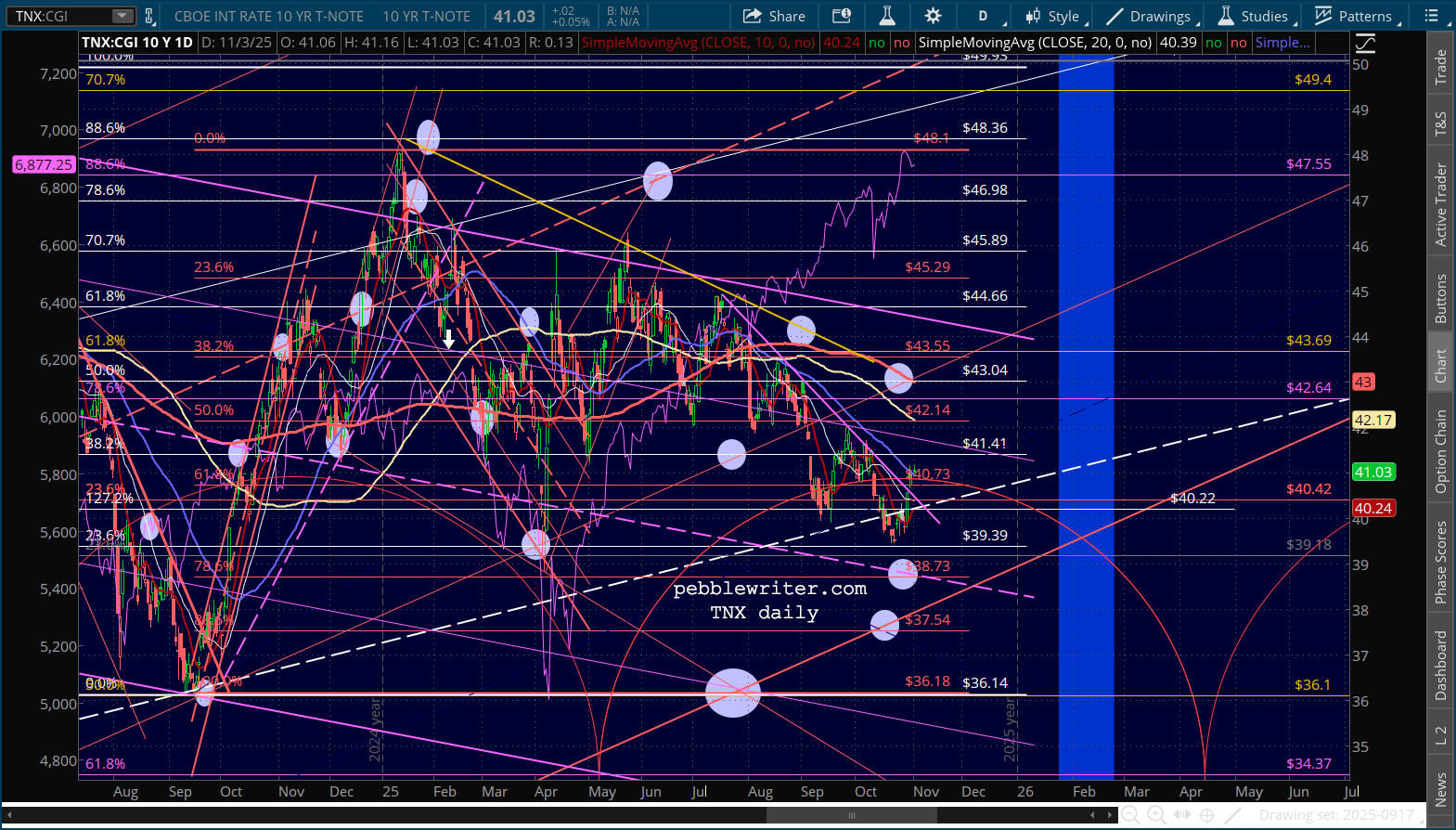
Task: Select the trendline drawing tool icon
Action: click(x=1232, y=815)
